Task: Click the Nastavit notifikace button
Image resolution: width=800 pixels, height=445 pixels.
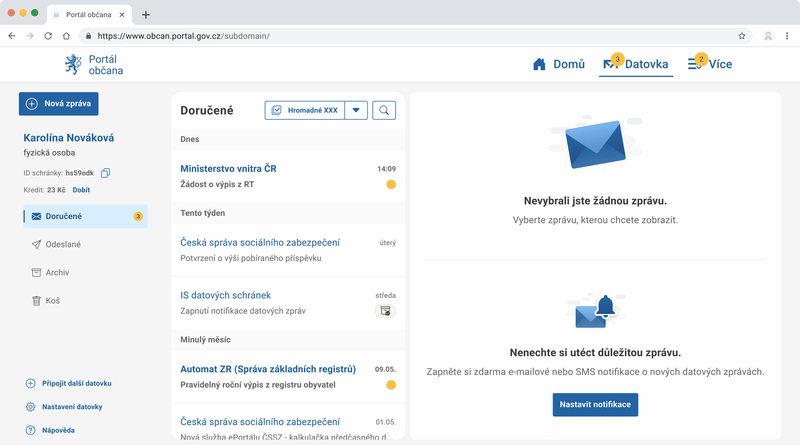Action: (595, 405)
